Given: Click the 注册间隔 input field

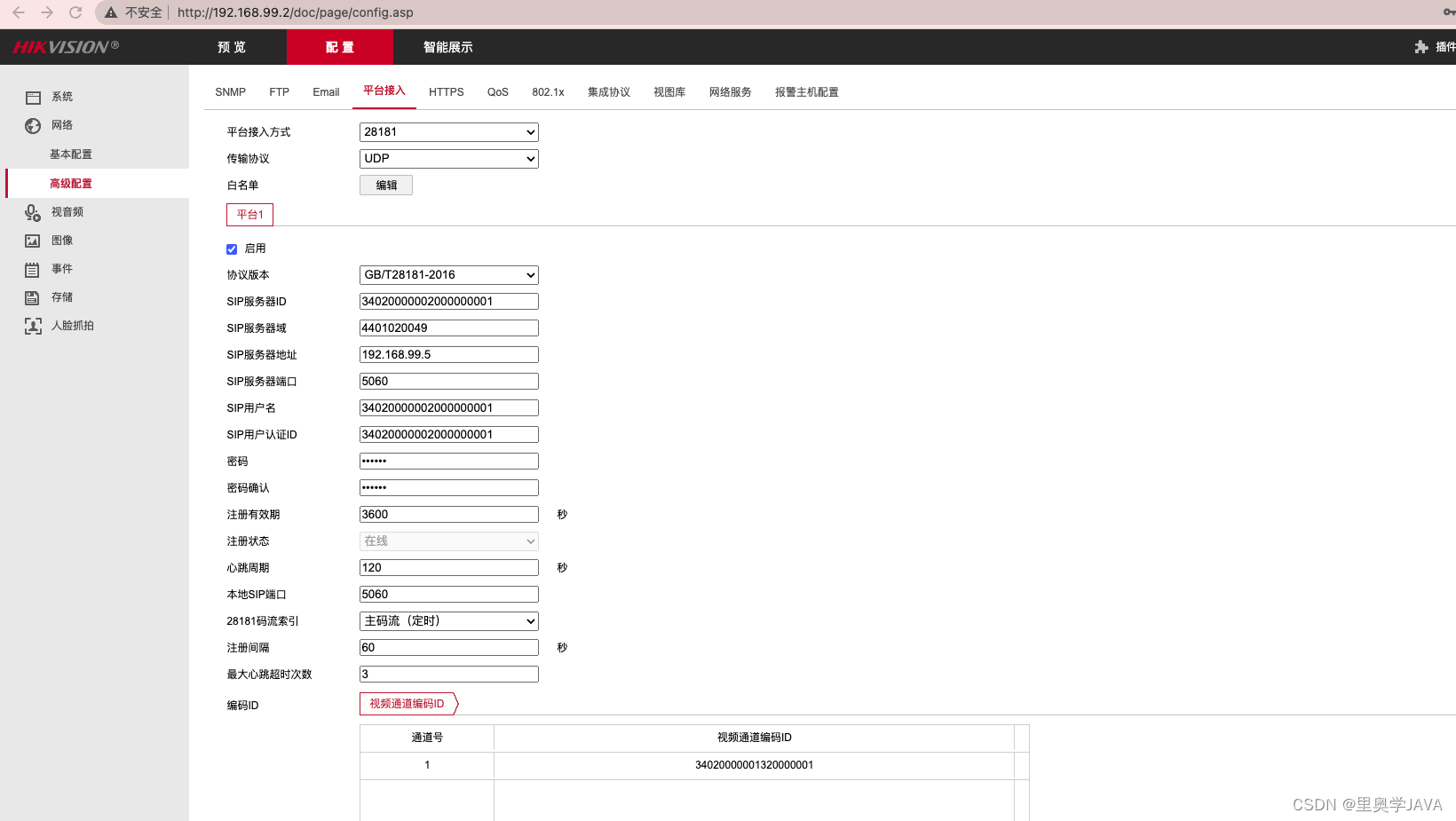Looking at the screenshot, I should point(449,648).
